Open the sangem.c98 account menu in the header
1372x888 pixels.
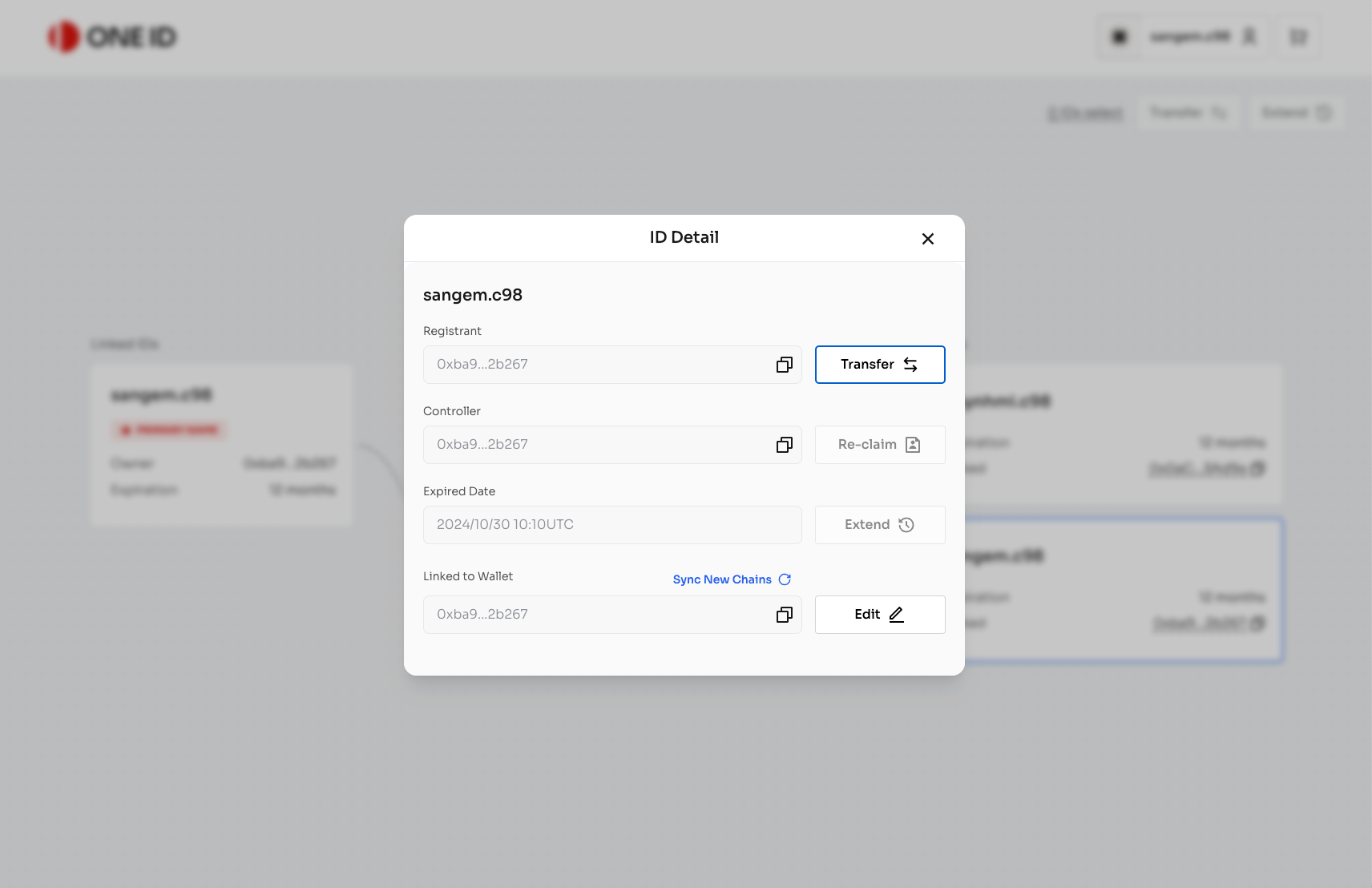pyautogui.click(x=1204, y=37)
